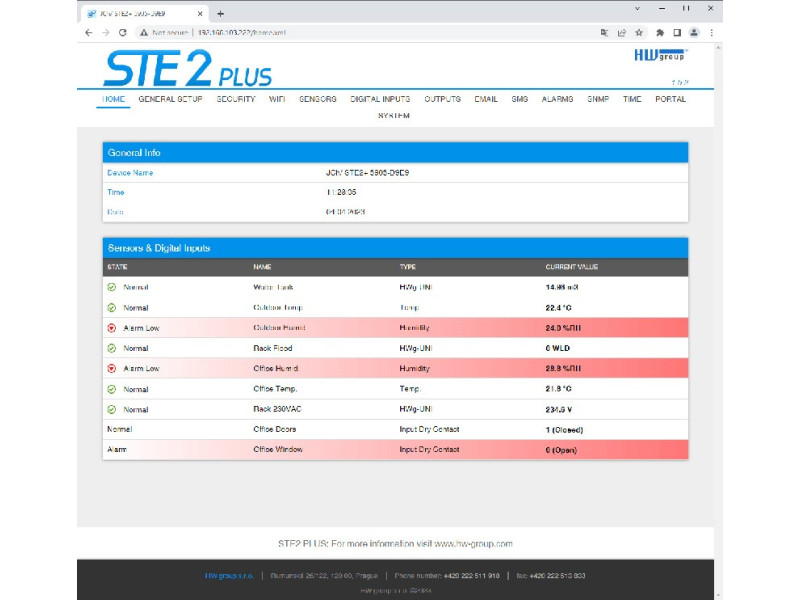Image resolution: width=800 pixels, height=600 pixels.
Task: Open the HOME menu tab
Action: [x=113, y=99]
